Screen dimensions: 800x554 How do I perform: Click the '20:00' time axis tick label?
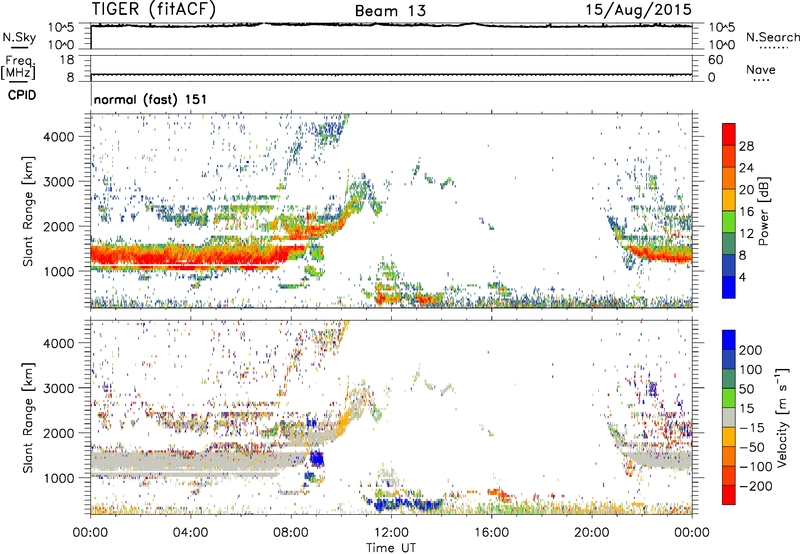592,533
